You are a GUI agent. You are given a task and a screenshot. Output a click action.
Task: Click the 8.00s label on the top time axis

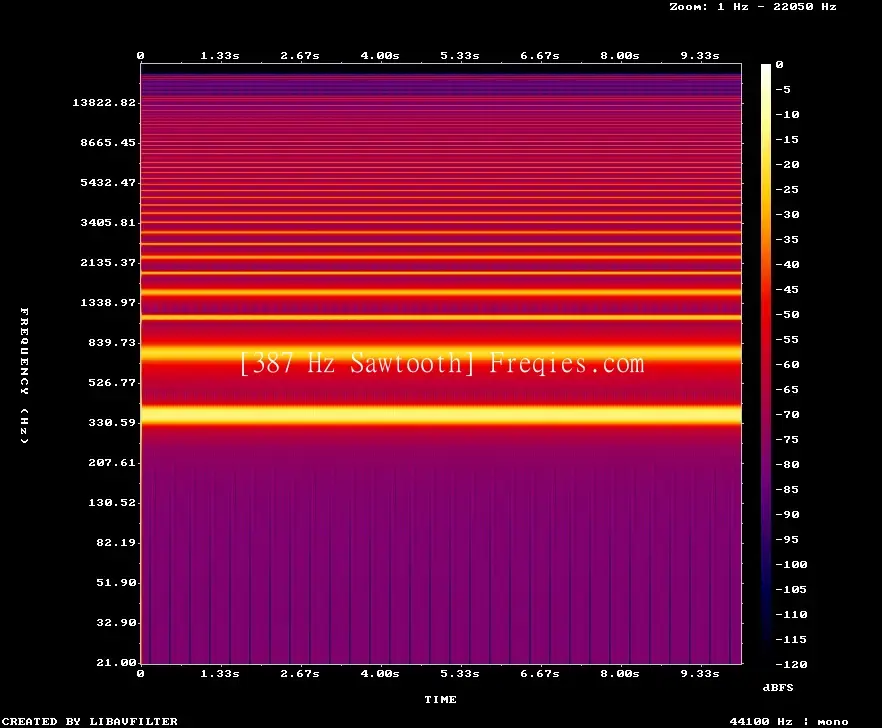[619, 56]
